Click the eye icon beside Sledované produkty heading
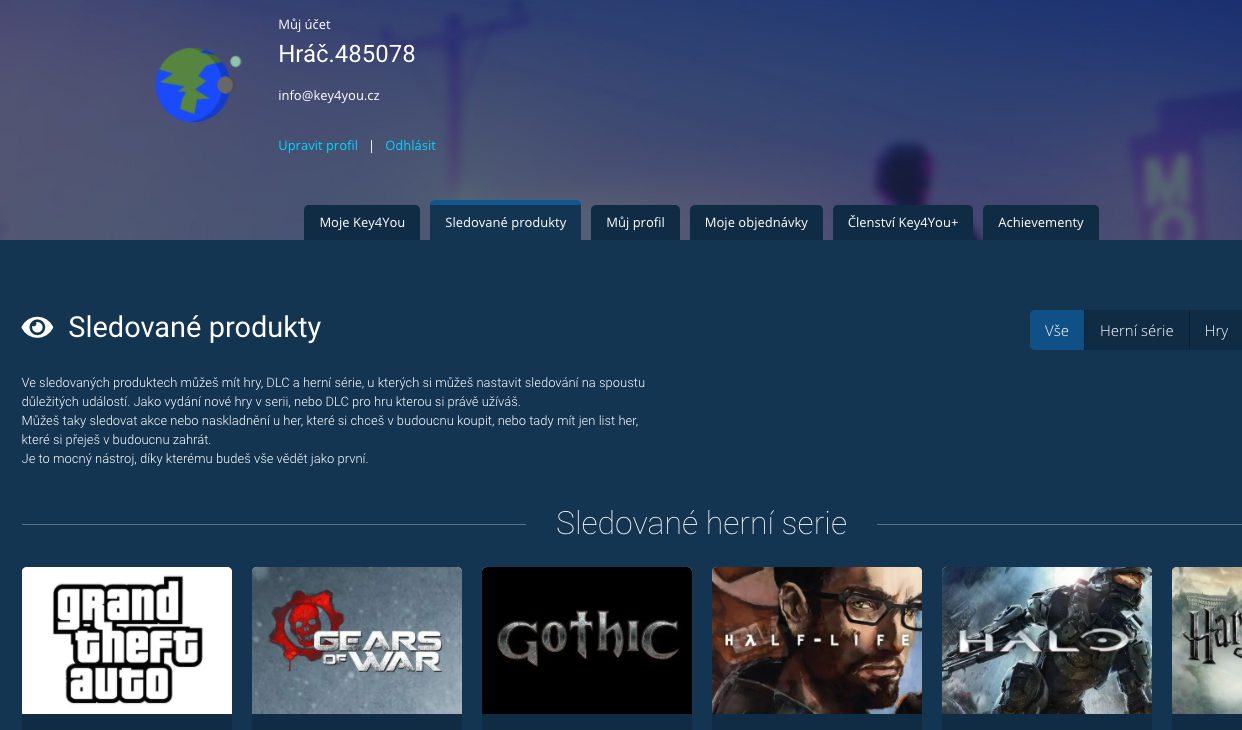The width and height of the screenshot is (1242, 730). 38,327
